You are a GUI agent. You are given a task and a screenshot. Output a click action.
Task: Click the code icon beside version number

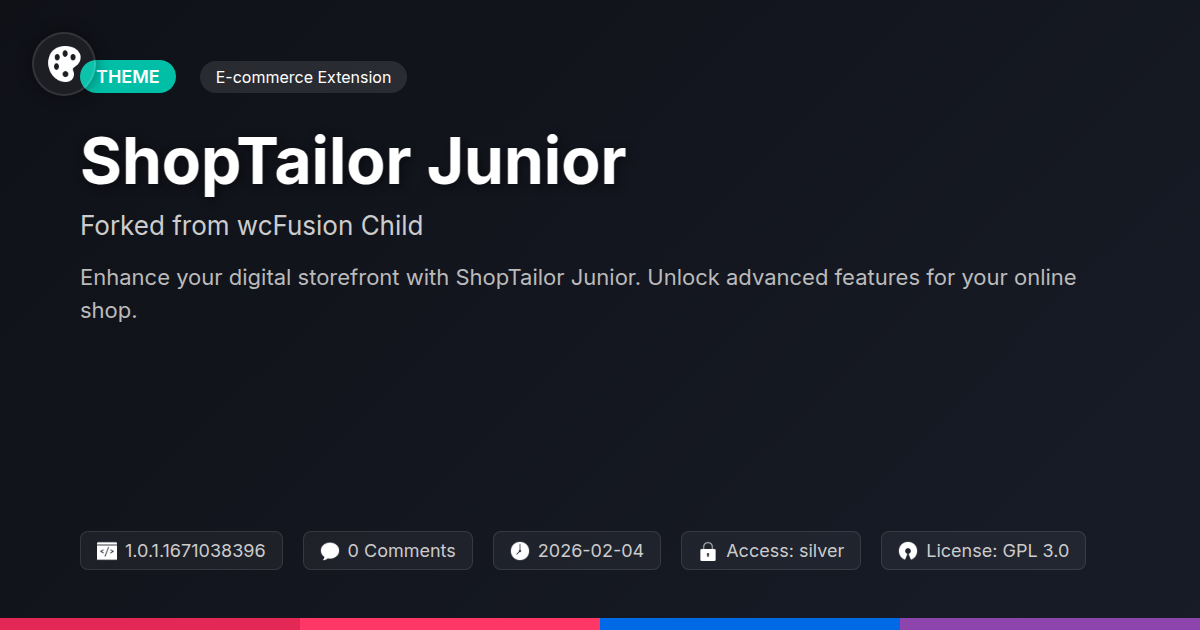click(107, 551)
